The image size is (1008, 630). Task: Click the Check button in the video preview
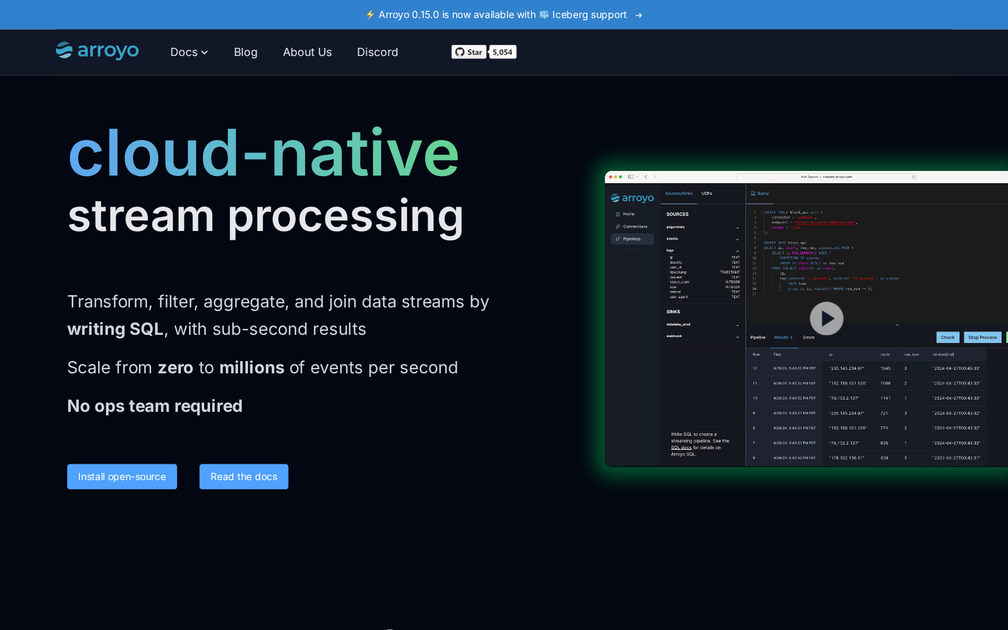(948, 337)
